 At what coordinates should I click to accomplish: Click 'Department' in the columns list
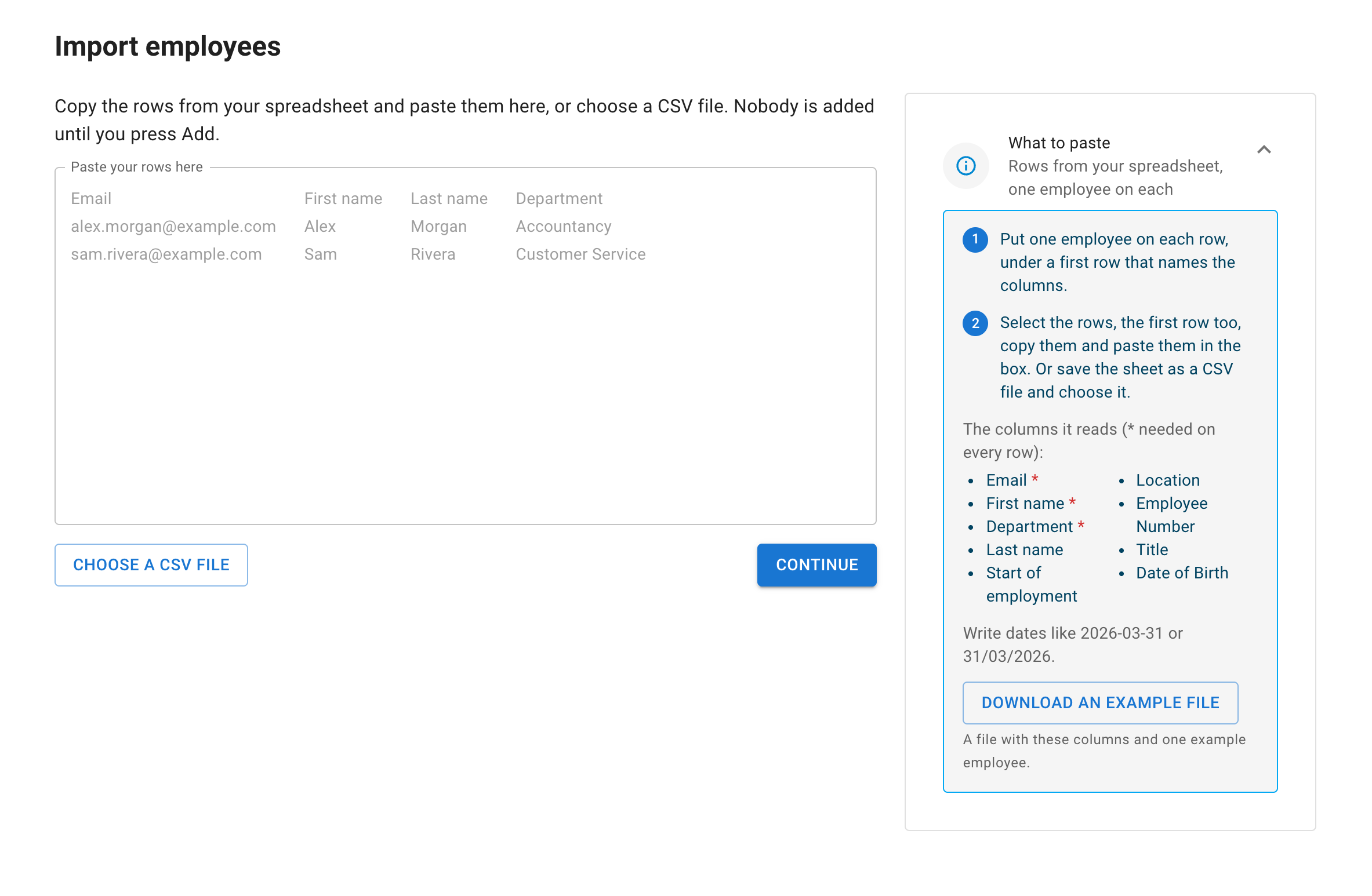click(x=1030, y=526)
